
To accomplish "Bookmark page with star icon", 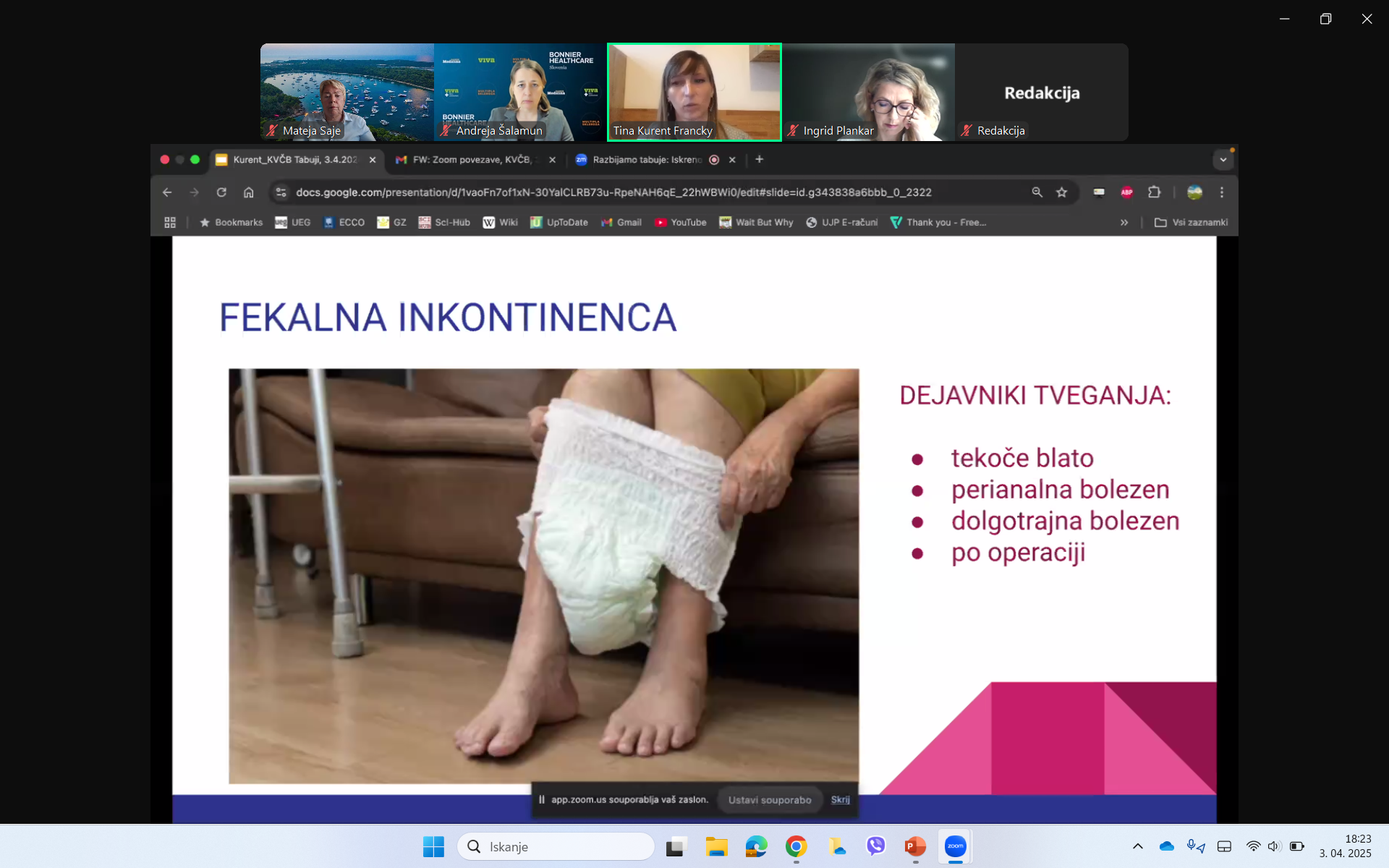I will click(x=1061, y=192).
